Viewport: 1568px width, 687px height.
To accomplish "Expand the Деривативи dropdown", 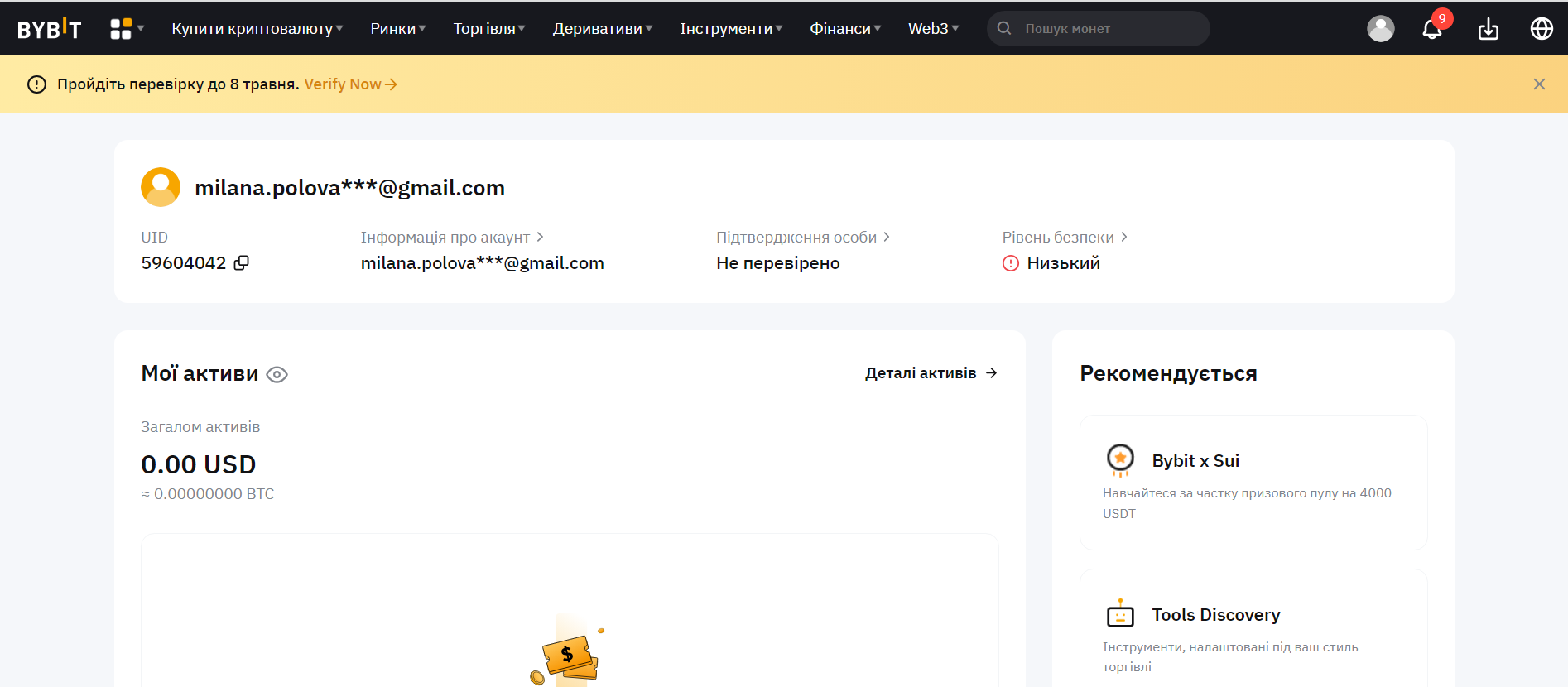I will click(x=603, y=29).
